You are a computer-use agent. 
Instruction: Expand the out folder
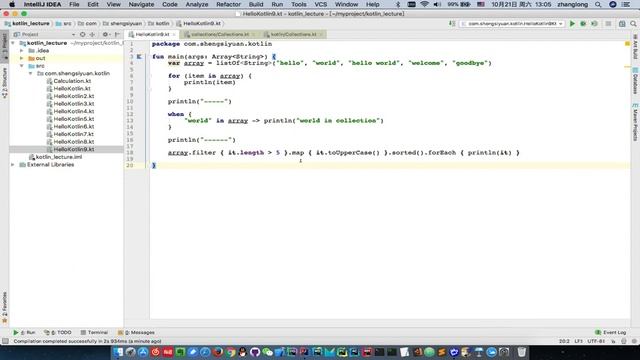(22, 58)
